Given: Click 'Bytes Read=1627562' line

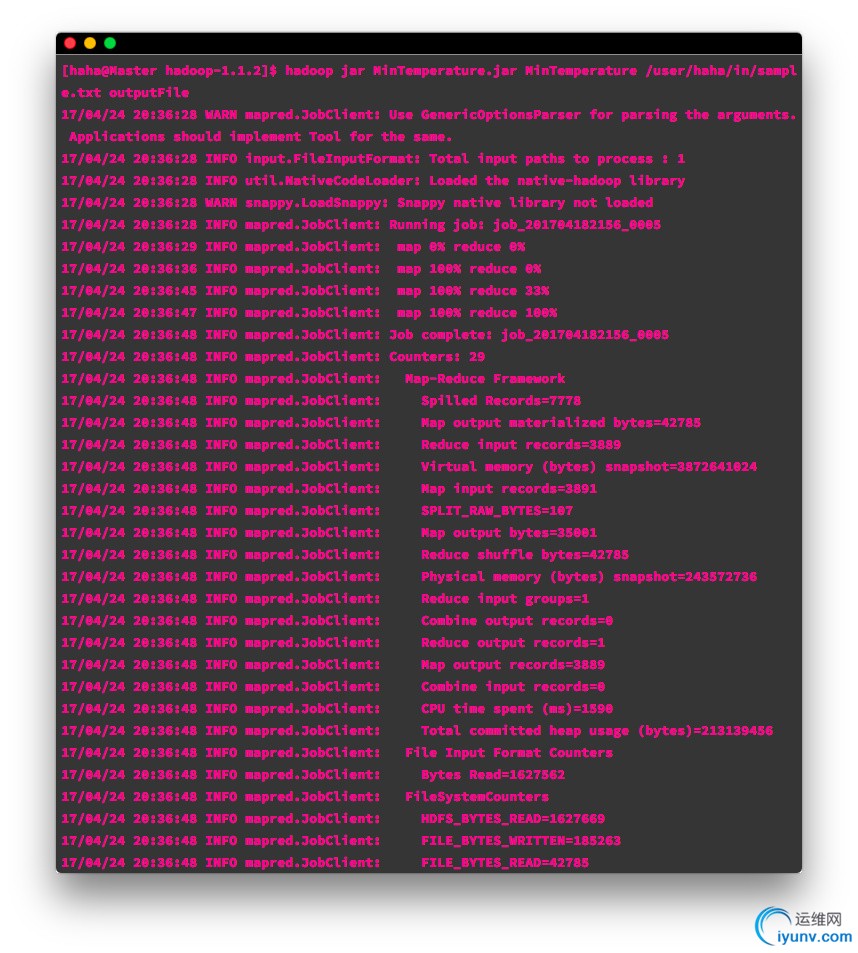Looking at the screenshot, I should coord(314,774).
